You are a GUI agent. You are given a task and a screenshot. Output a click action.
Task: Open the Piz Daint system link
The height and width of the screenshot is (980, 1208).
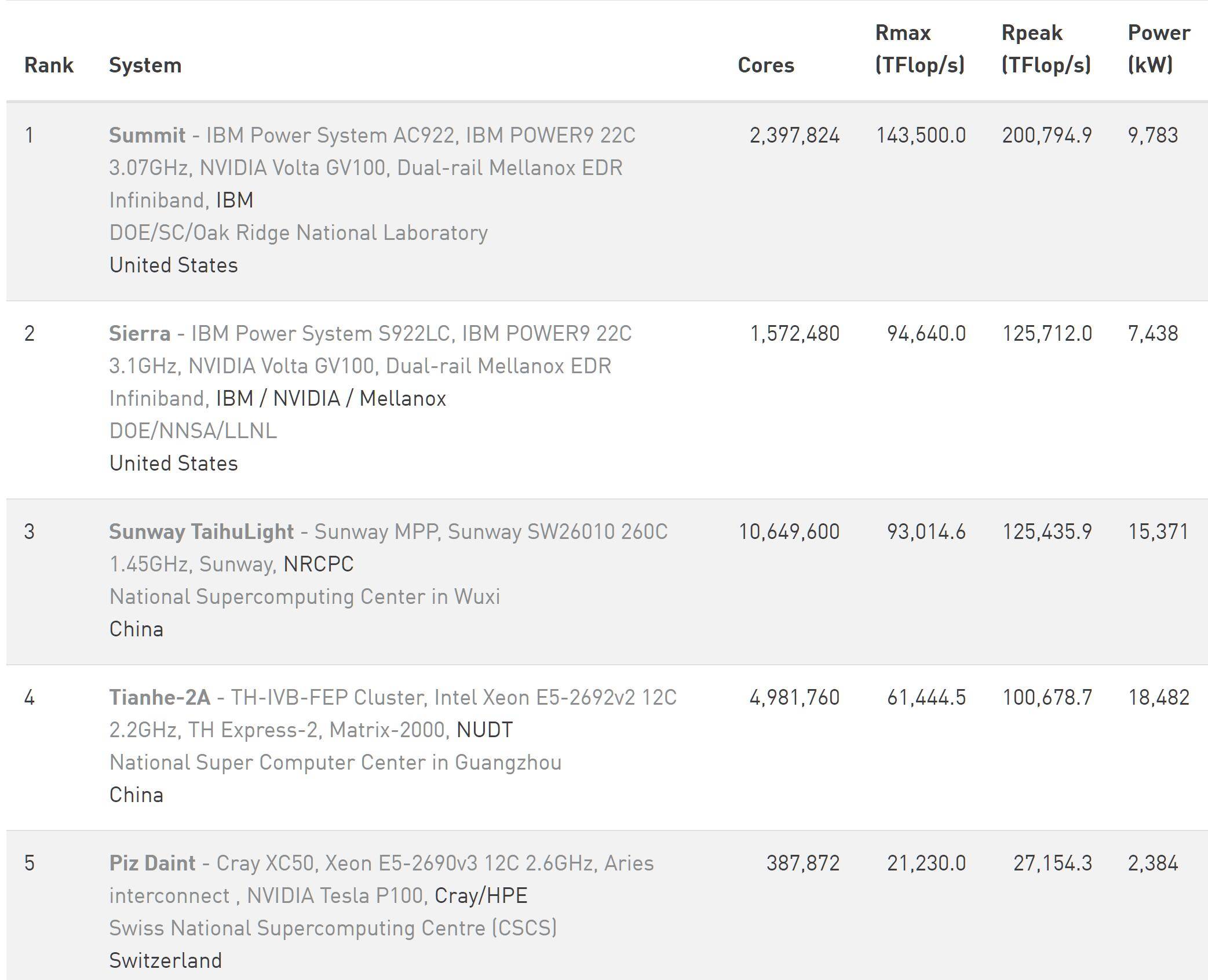click(152, 863)
